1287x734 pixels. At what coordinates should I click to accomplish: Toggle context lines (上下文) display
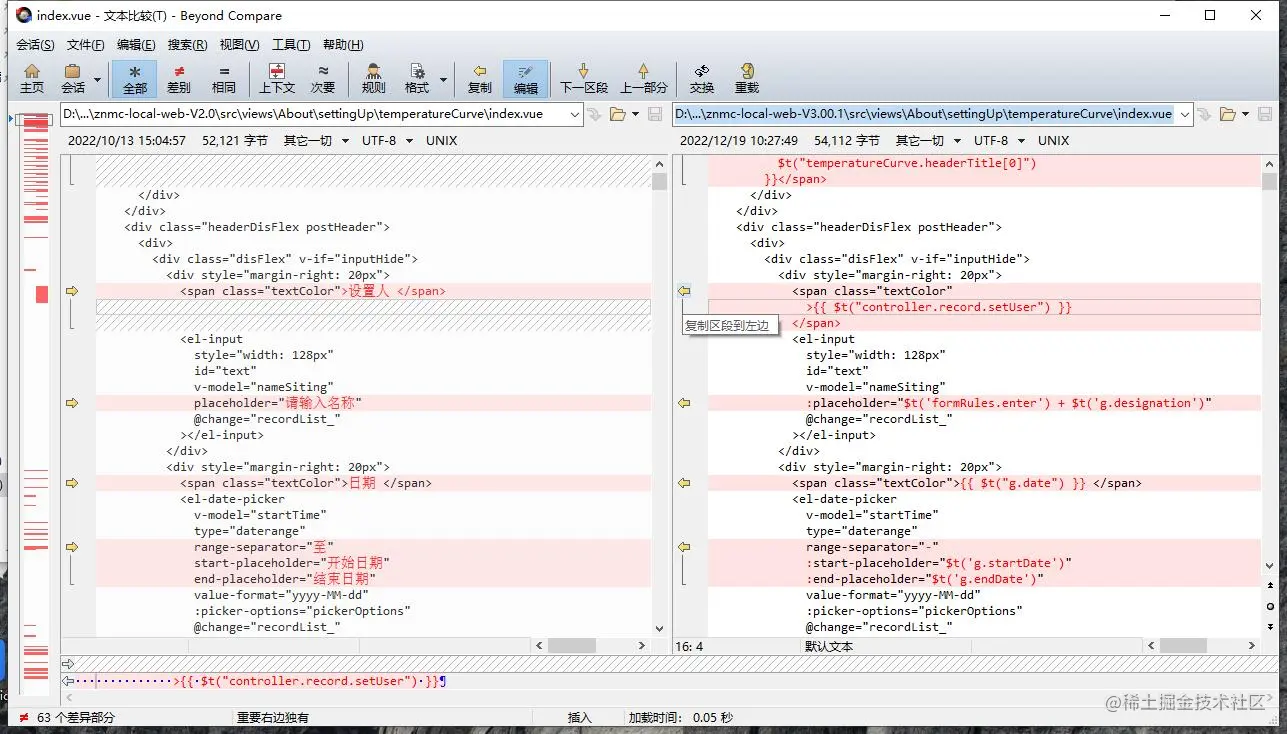coord(277,79)
